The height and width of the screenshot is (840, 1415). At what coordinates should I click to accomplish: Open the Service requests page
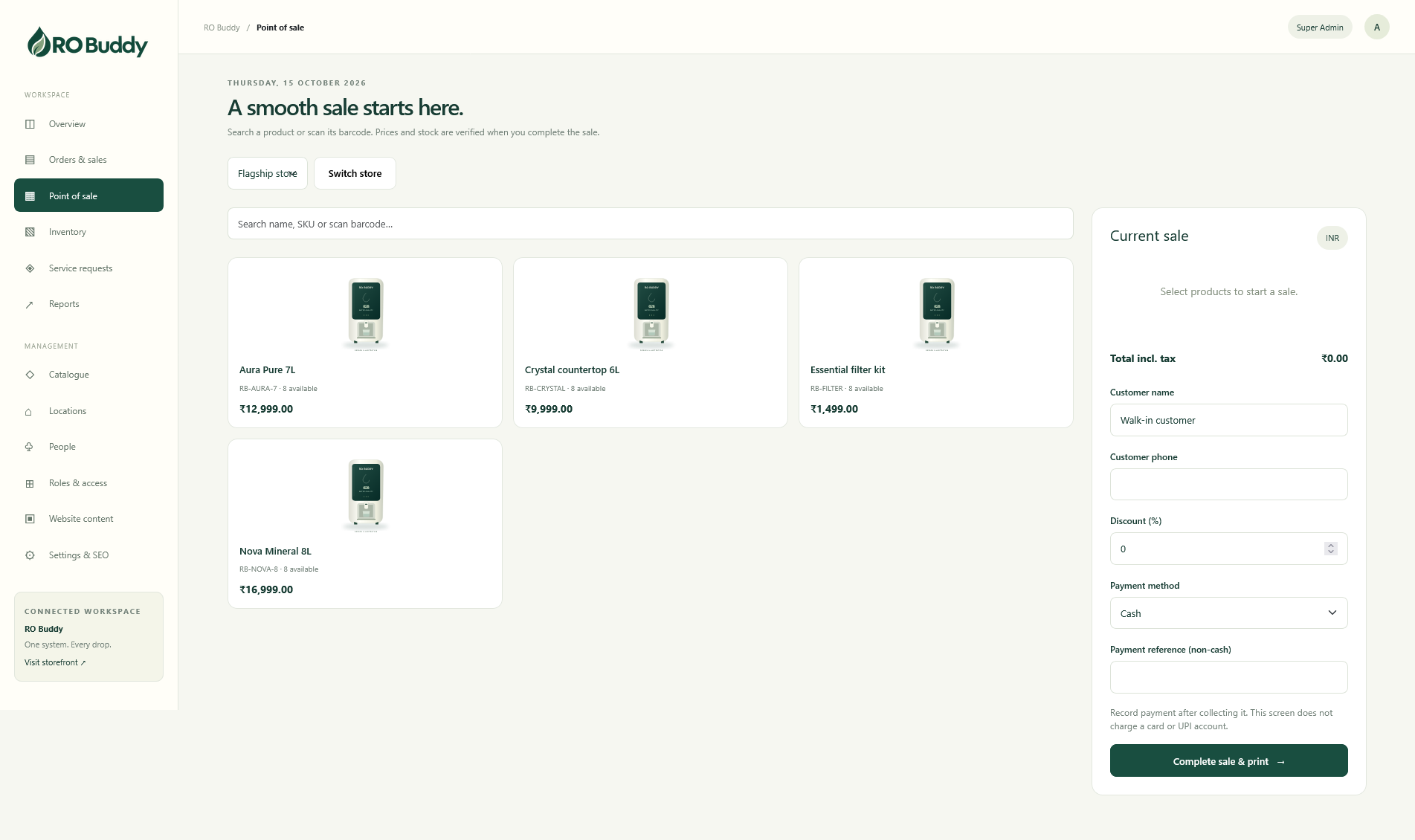tap(88, 268)
